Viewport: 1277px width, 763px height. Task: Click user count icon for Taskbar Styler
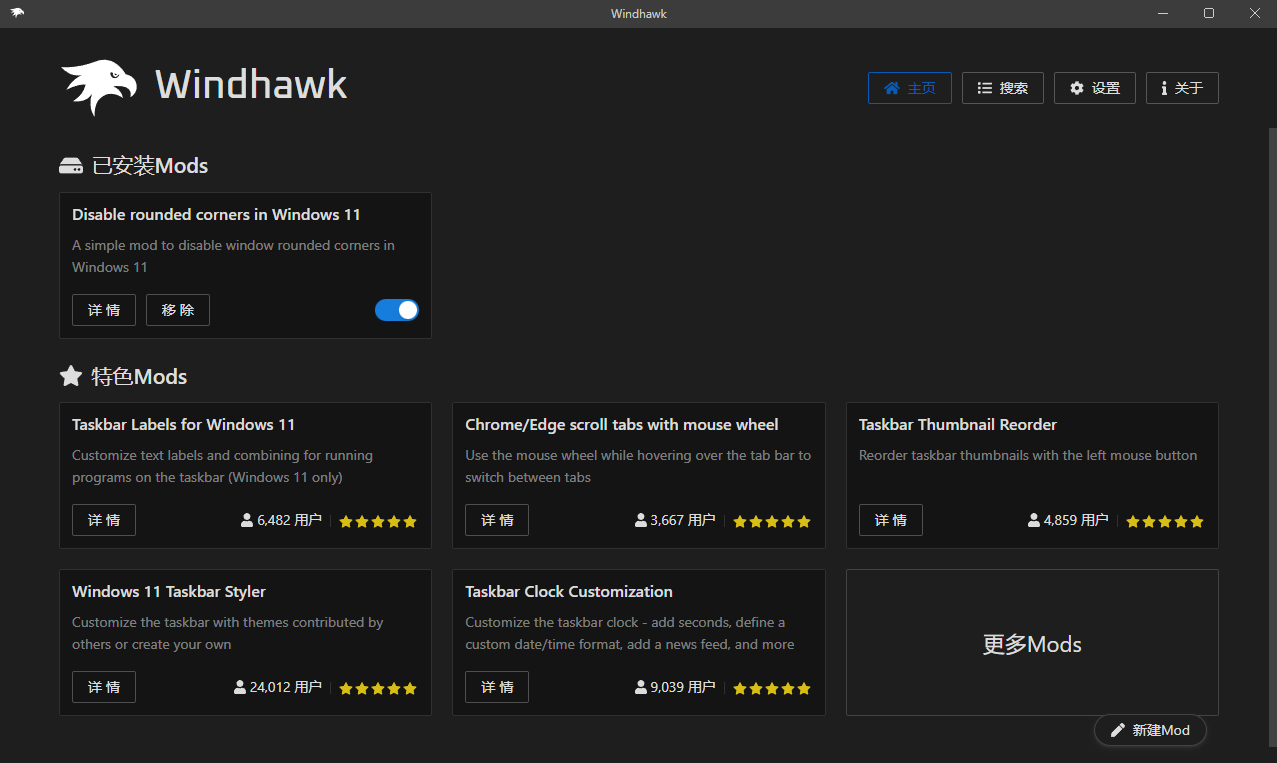pyautogui.click(x=240, y=687)
